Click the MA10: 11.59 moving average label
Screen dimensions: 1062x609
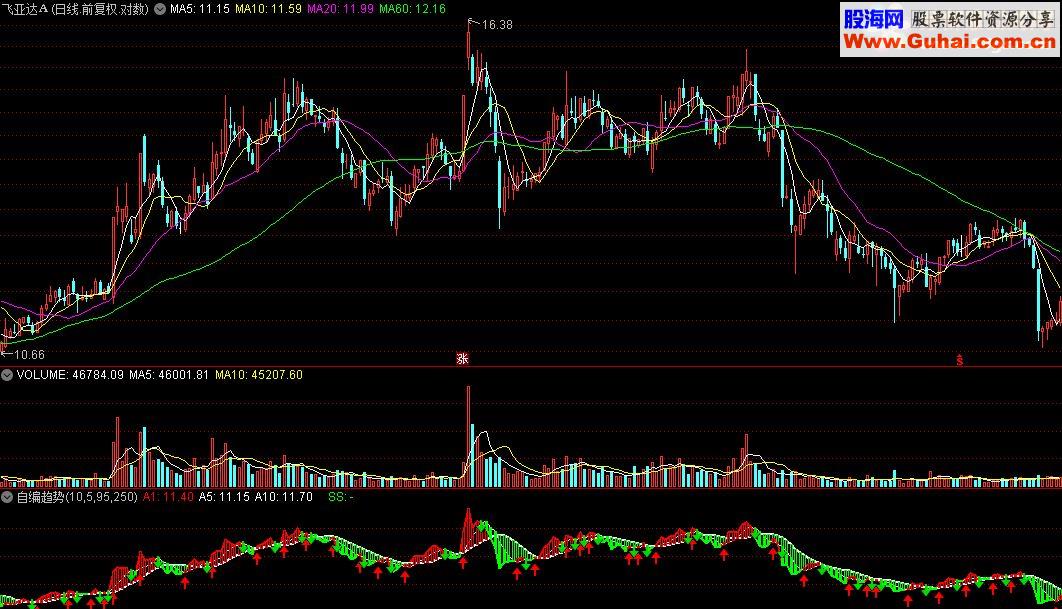tap(268, 9)
